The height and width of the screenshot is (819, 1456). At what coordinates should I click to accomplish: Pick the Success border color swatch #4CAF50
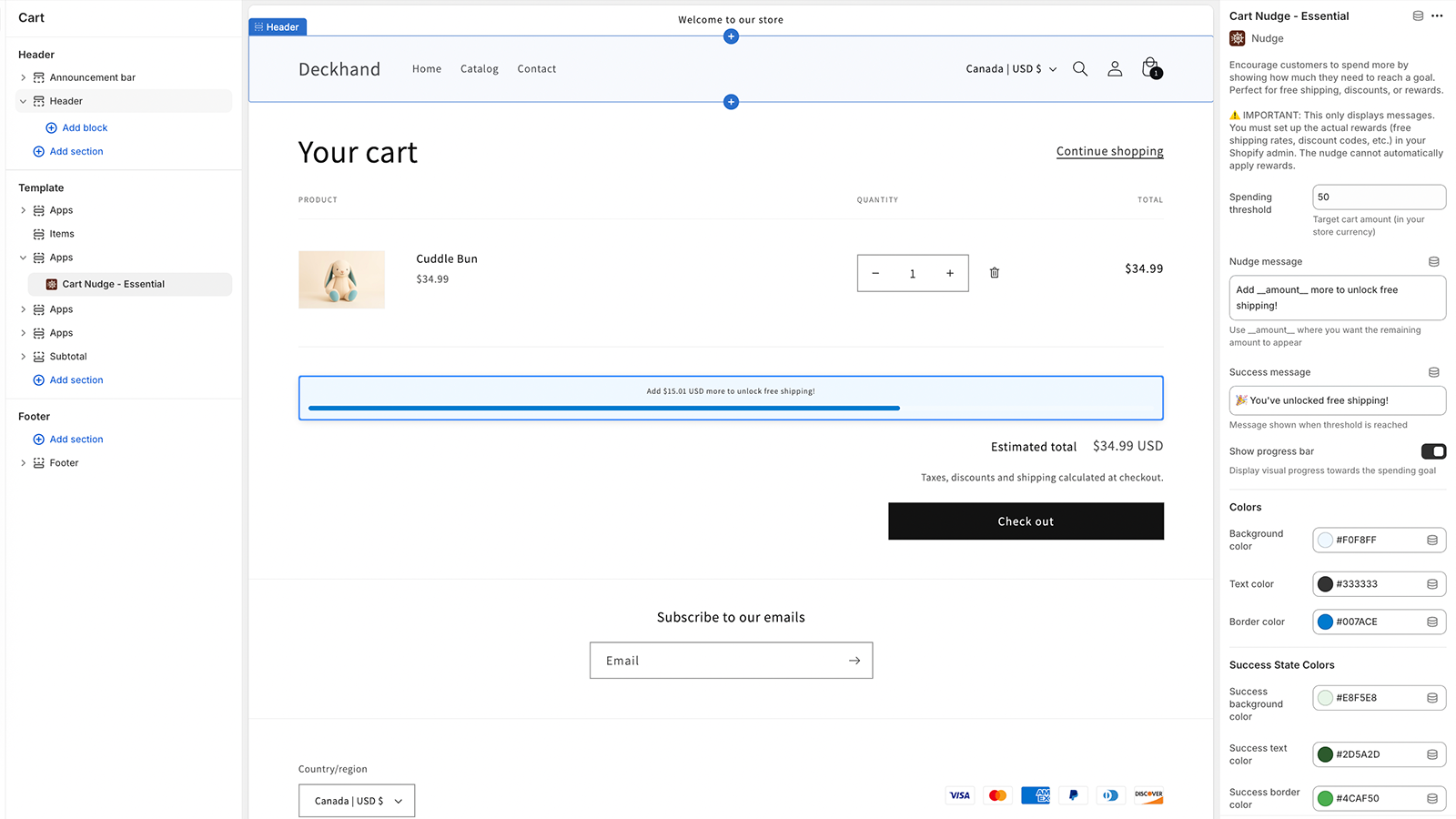click(1325, 799)
